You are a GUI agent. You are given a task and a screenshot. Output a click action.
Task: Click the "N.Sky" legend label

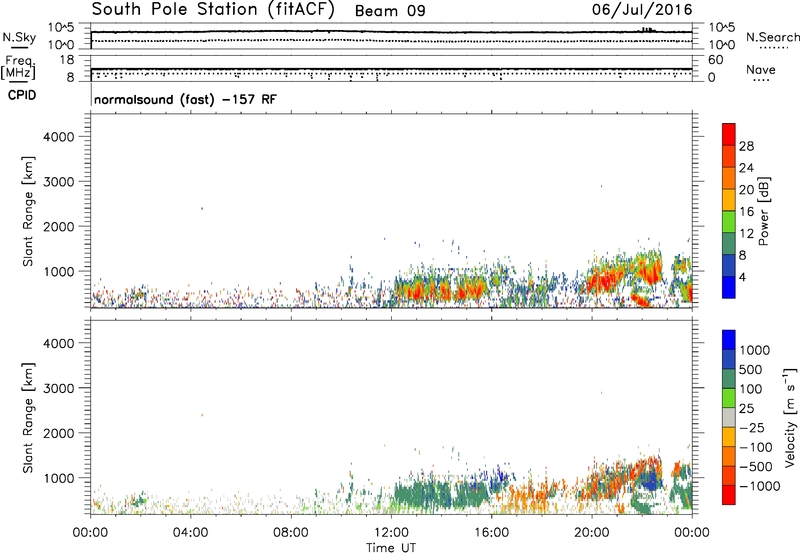click(x=19, y=37)
